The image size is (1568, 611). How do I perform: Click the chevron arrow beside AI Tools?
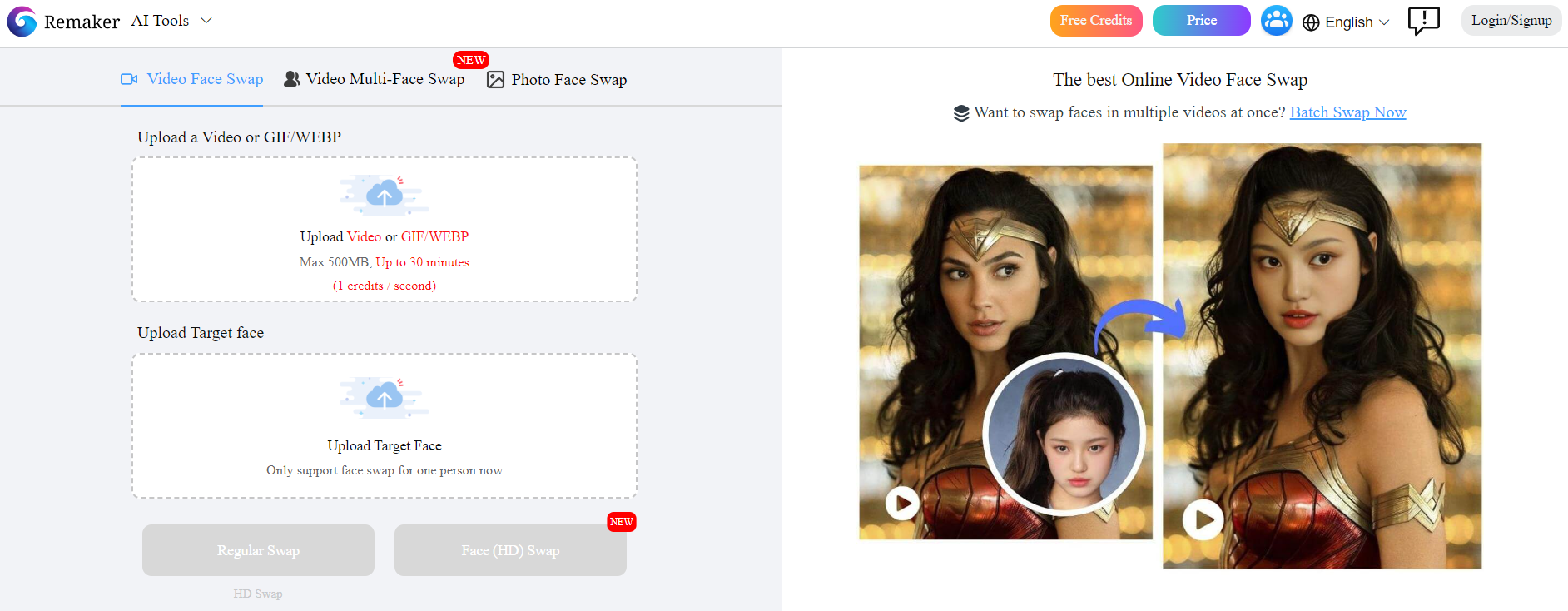click(206, 21)
